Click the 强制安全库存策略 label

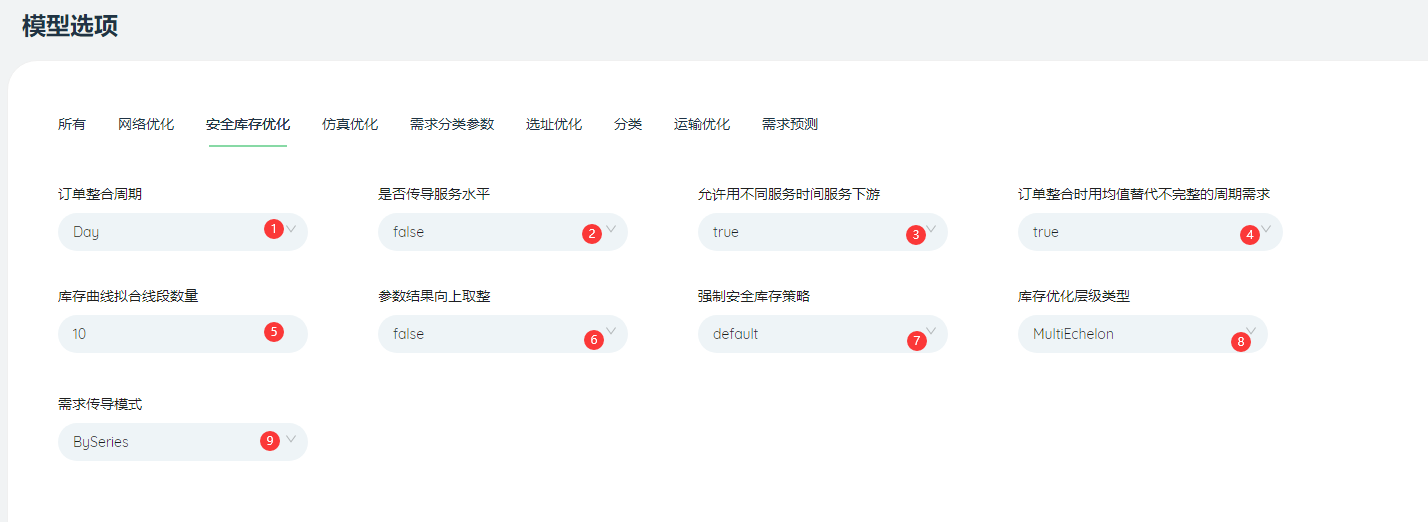[x=754, y=297]
